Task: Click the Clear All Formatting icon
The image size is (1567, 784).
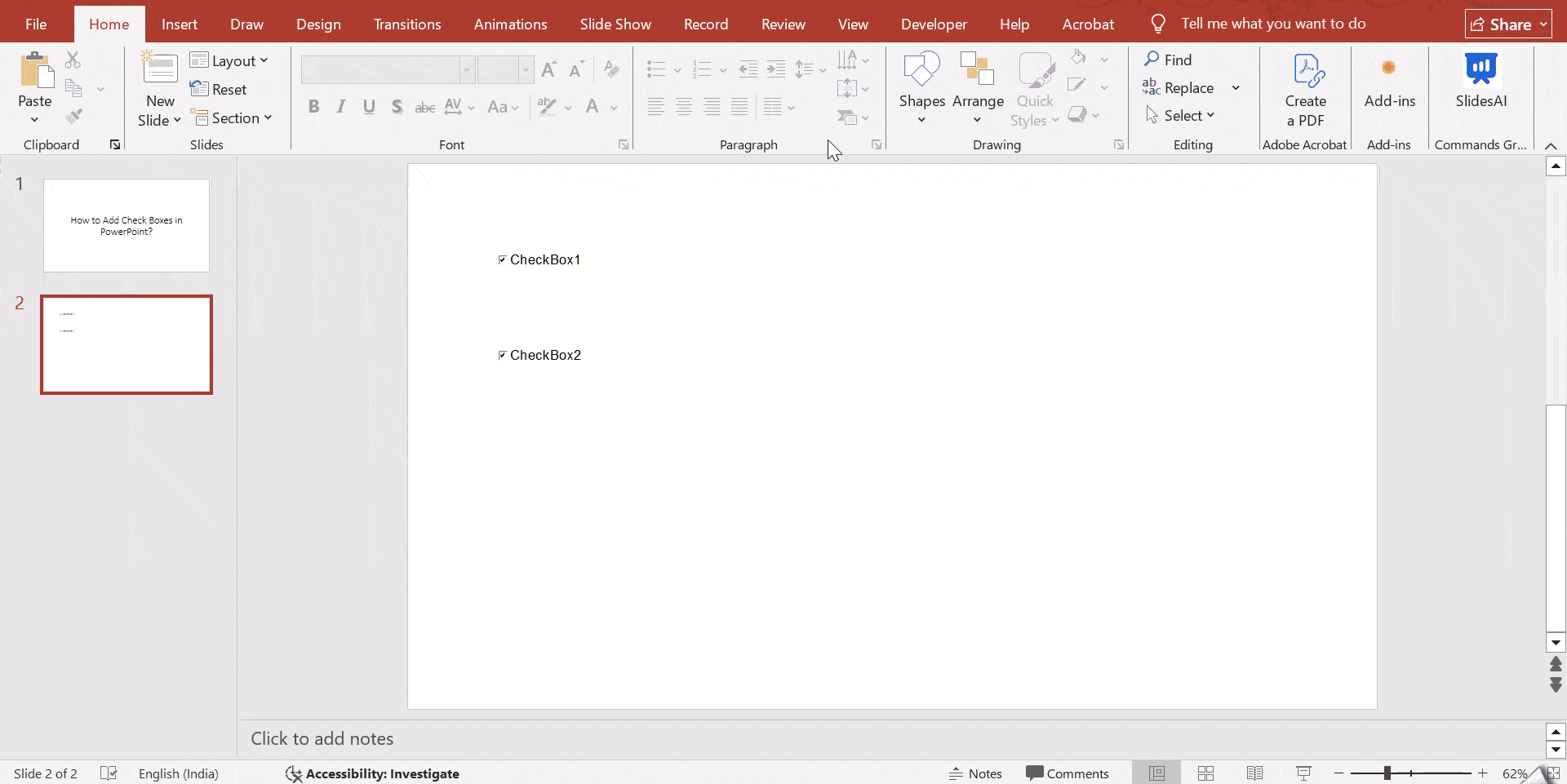Action: point(611,69)
